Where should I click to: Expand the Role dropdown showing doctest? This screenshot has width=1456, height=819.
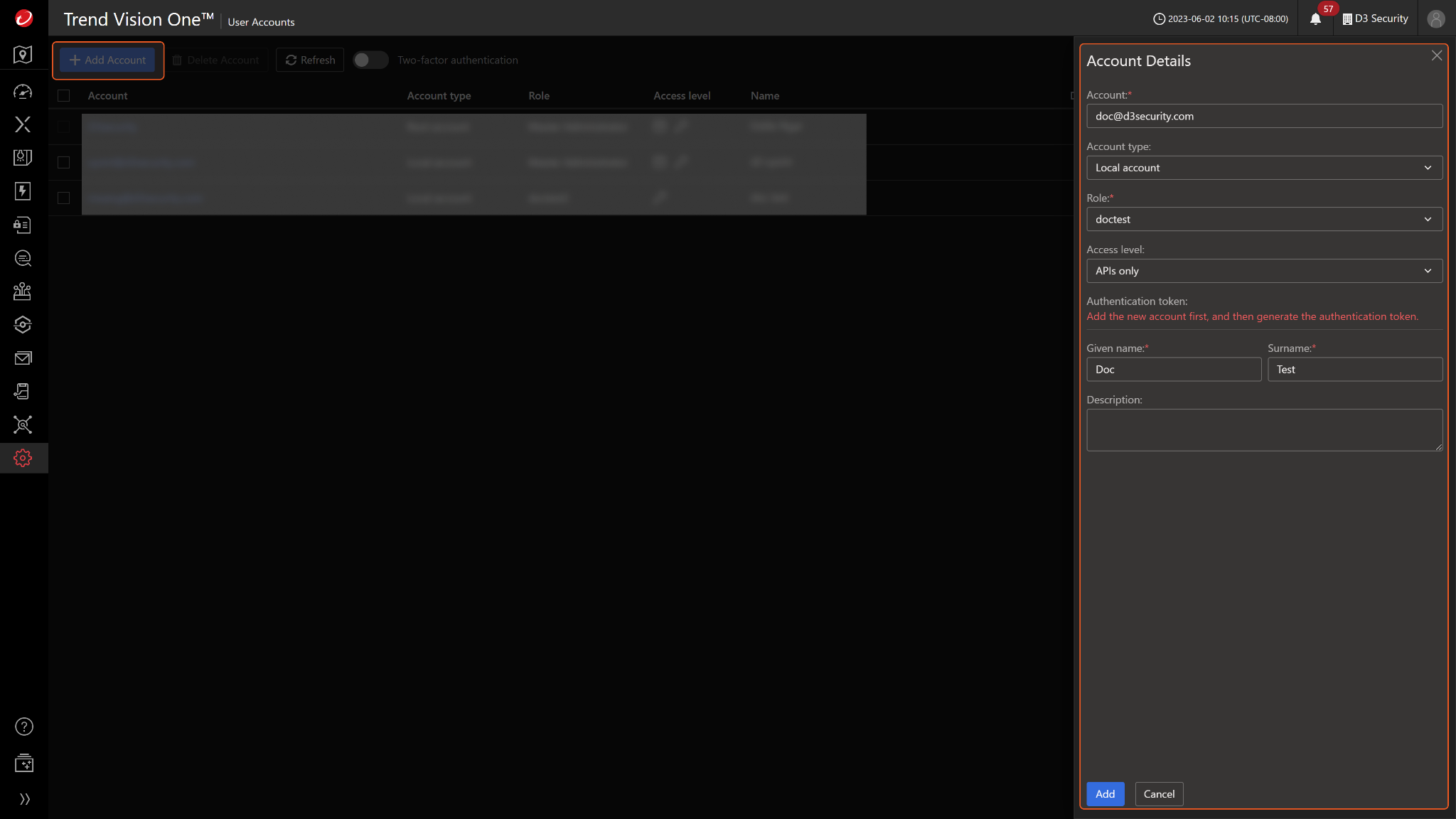[1263, 220]
